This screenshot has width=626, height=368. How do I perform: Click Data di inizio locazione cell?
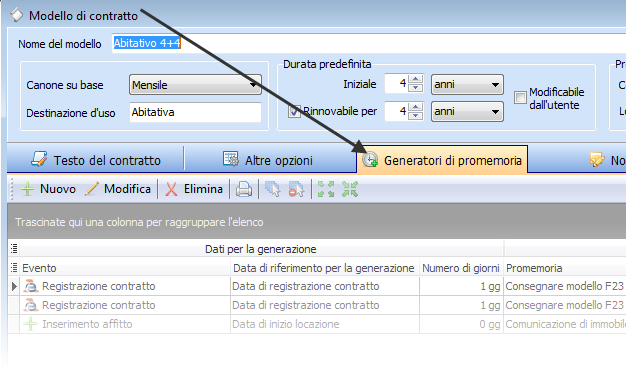pyautogui.click(x=325, y=324)
